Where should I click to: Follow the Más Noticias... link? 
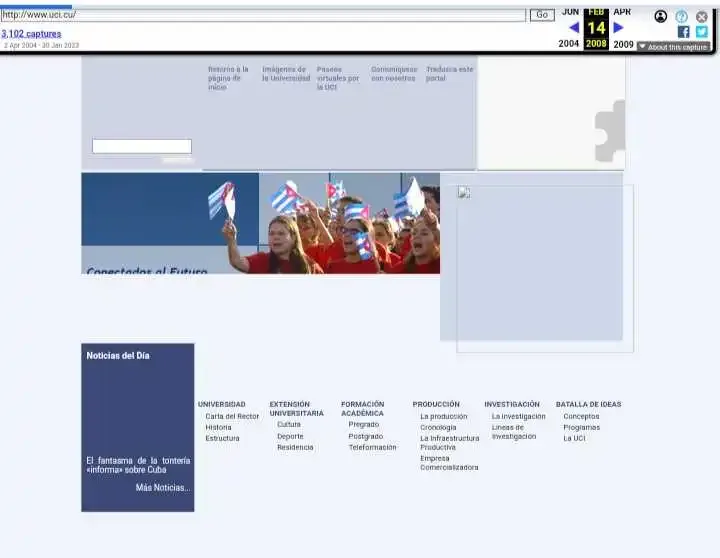tap(163, 488)
